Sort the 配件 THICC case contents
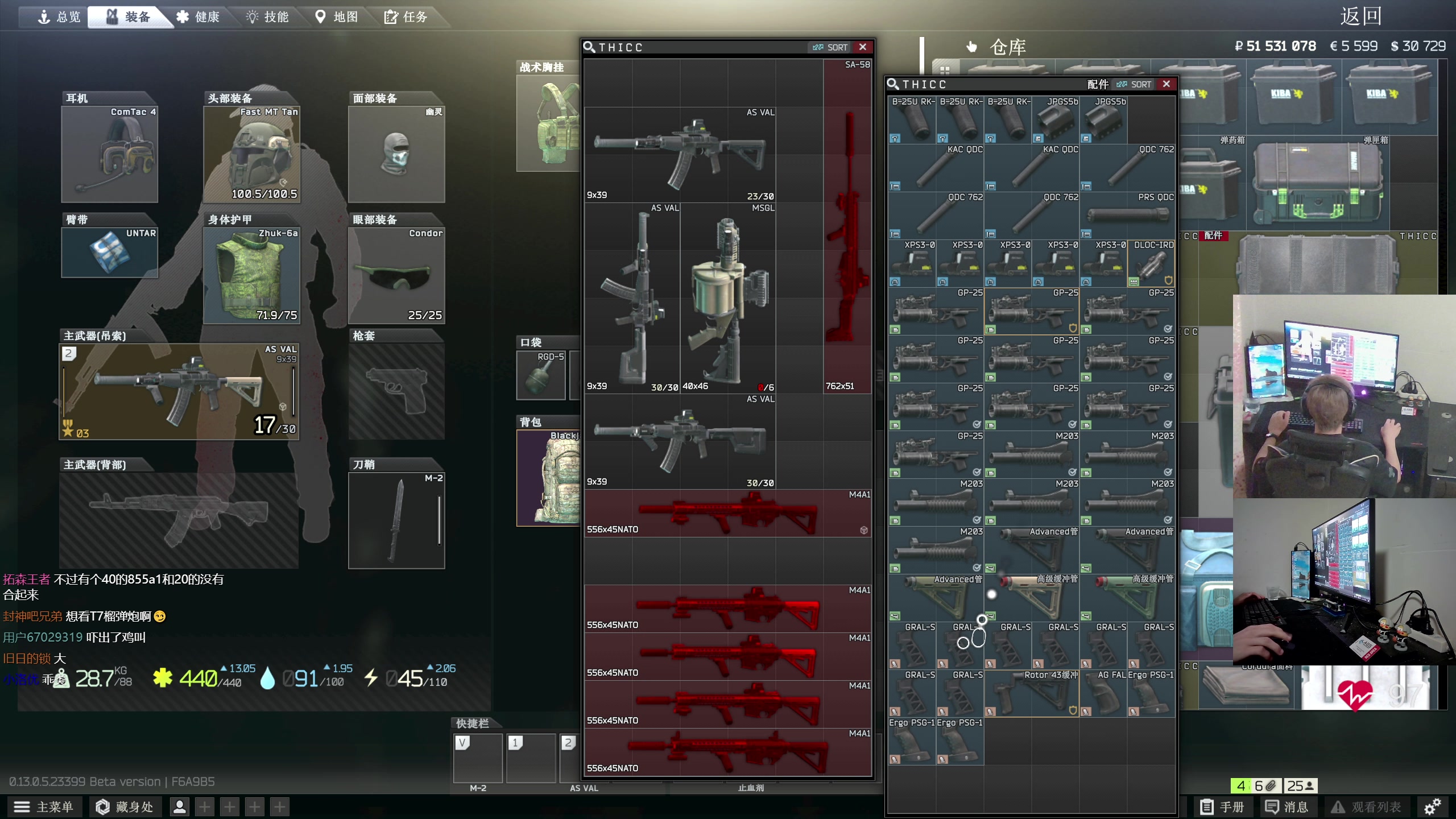This screenshot has height=819, width=1456. pyautogui.click(x=1134, y=84)
